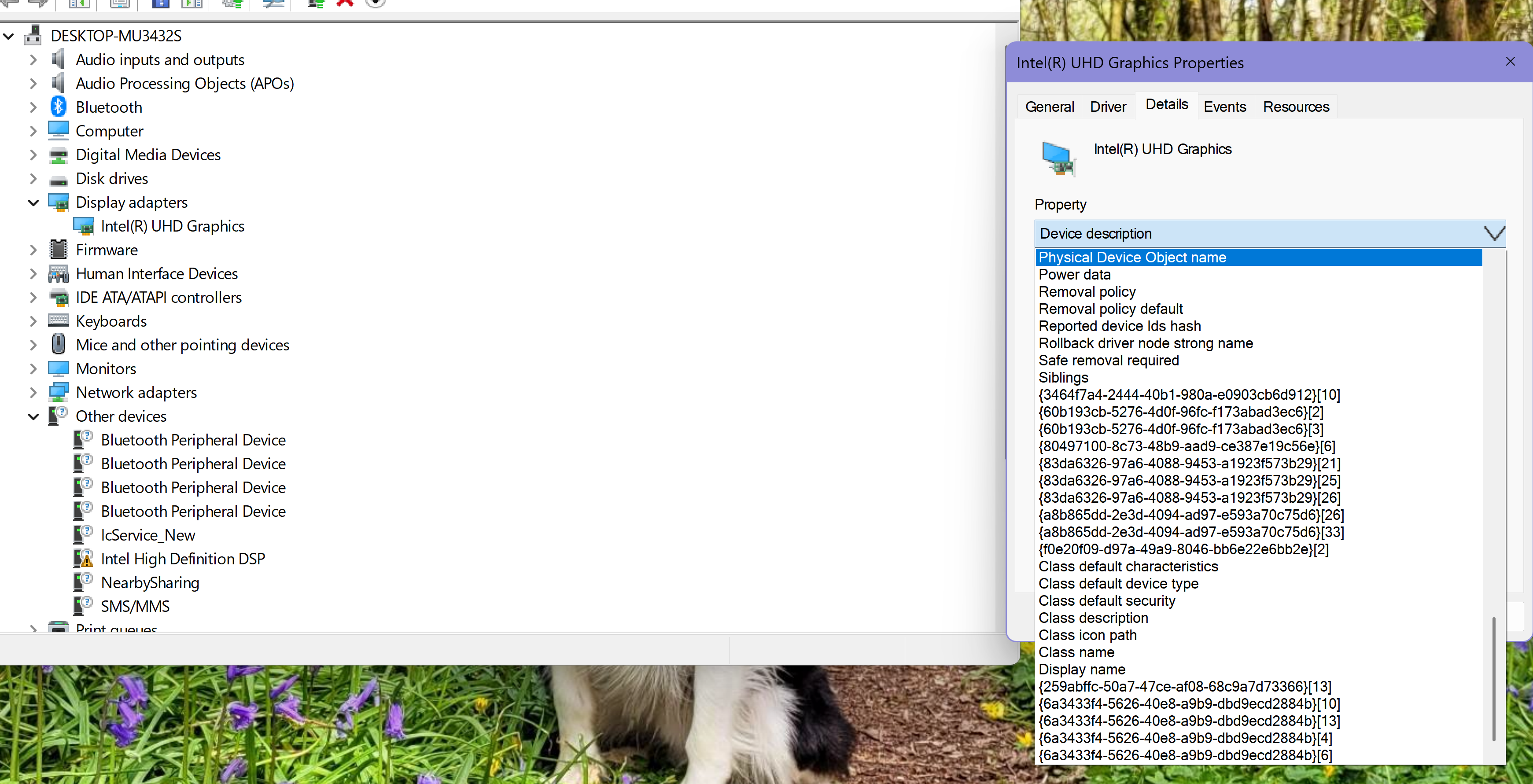Click the IcService_New unknown device icon
1533x784 pixels.
pyautogui.click(x=83, y=535)
